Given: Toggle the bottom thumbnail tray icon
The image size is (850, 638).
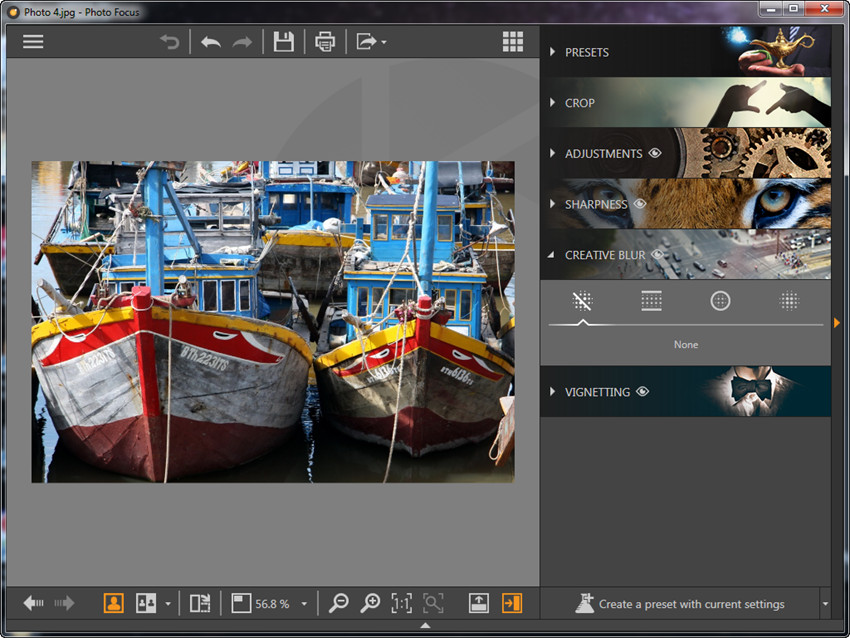Looking at the screenshot, I should coord(479,603).
